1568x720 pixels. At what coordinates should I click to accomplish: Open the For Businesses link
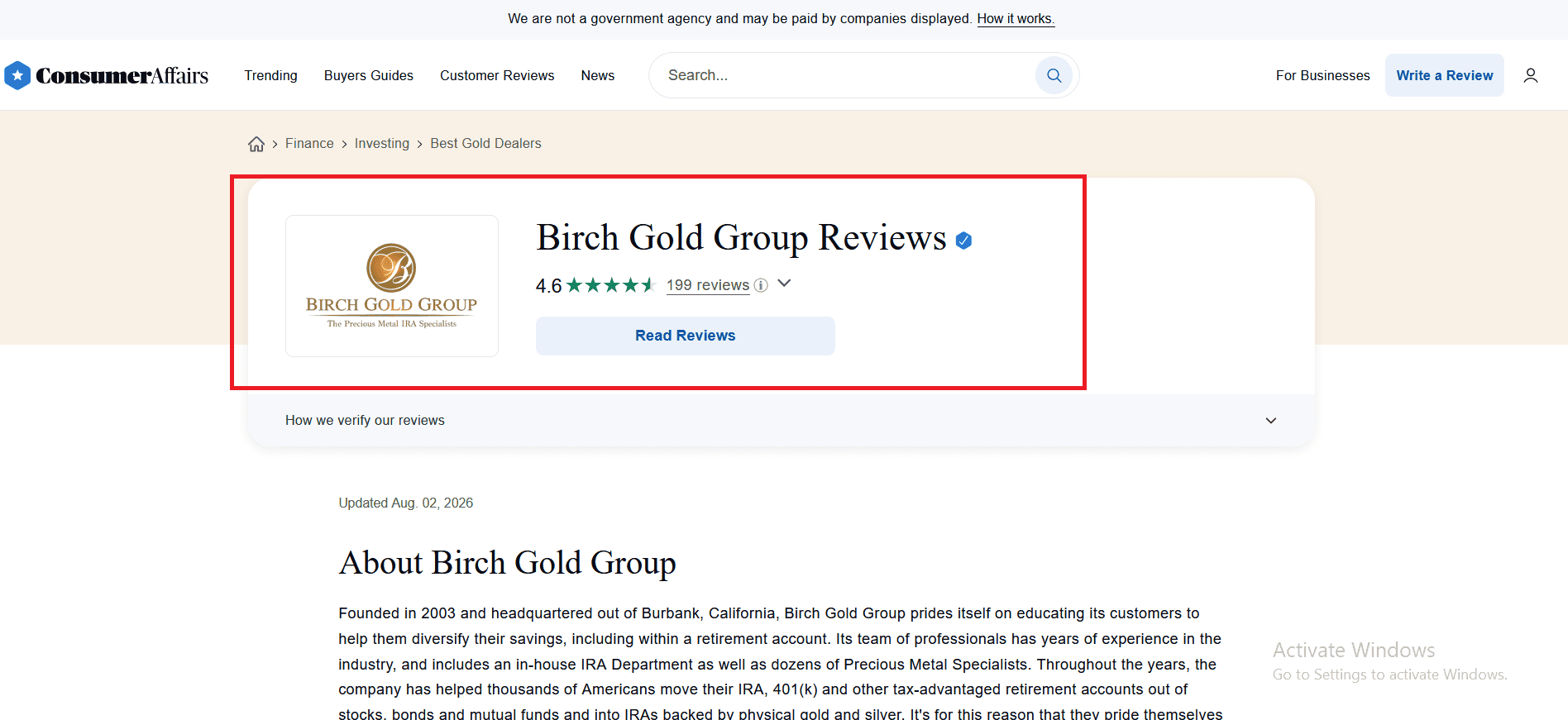pyautogui.click(x=1323, y=75)
